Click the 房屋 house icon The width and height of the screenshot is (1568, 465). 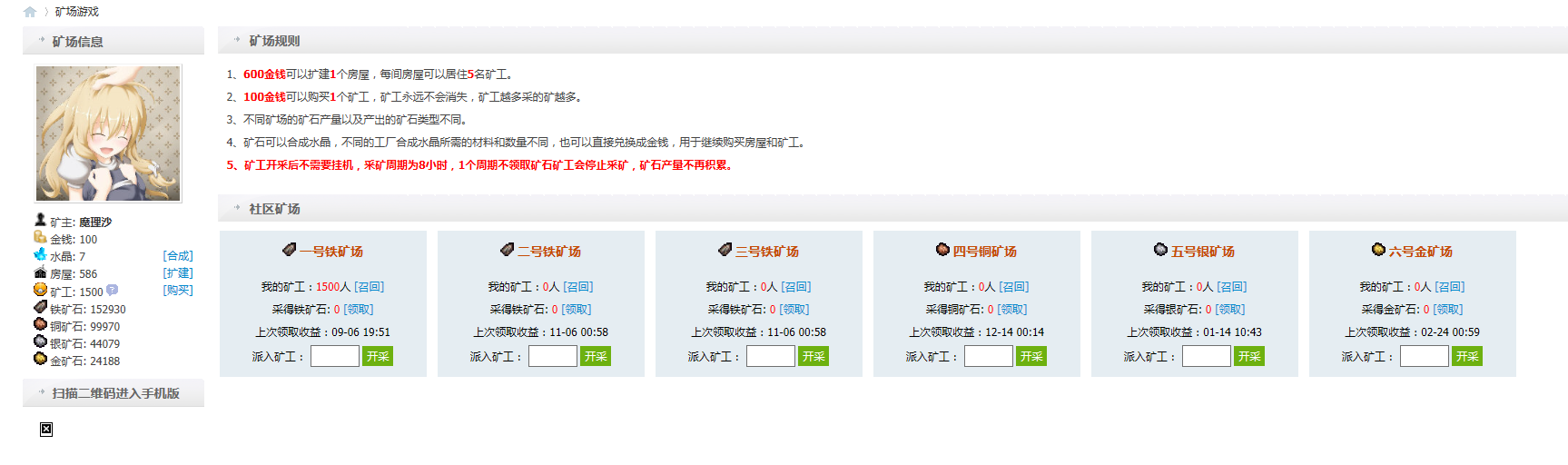coord(40,272)
